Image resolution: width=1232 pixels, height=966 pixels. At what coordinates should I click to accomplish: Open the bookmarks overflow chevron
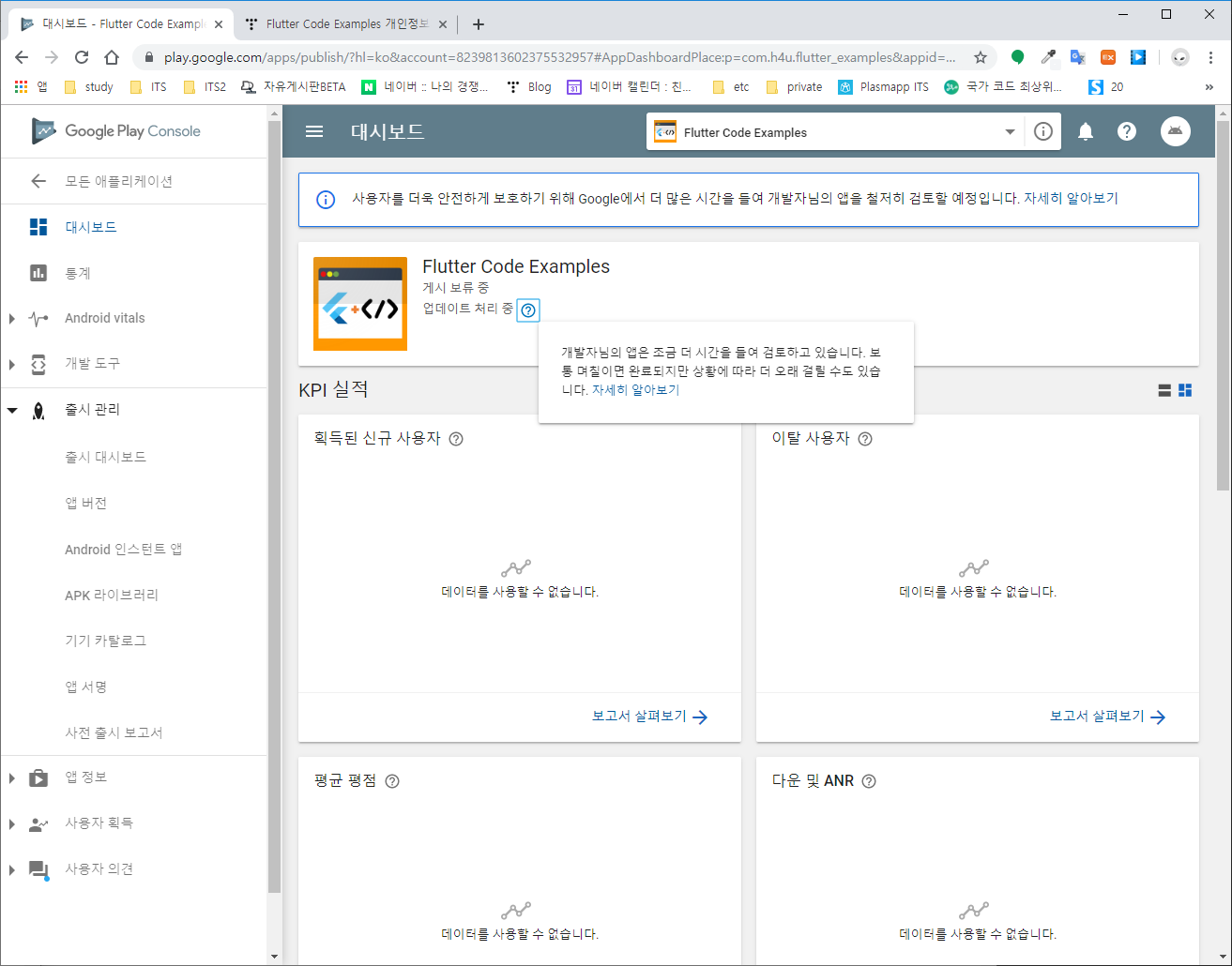coord(1209,87)
